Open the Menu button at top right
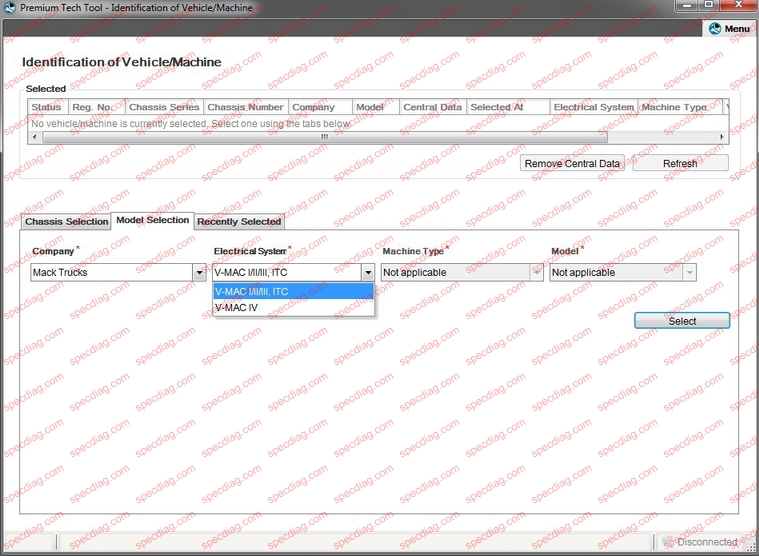 729,29
